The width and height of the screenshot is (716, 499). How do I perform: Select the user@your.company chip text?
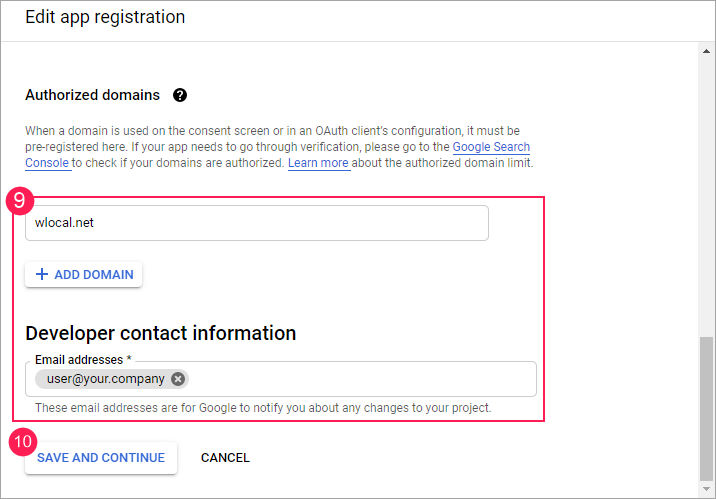point(105,379)
